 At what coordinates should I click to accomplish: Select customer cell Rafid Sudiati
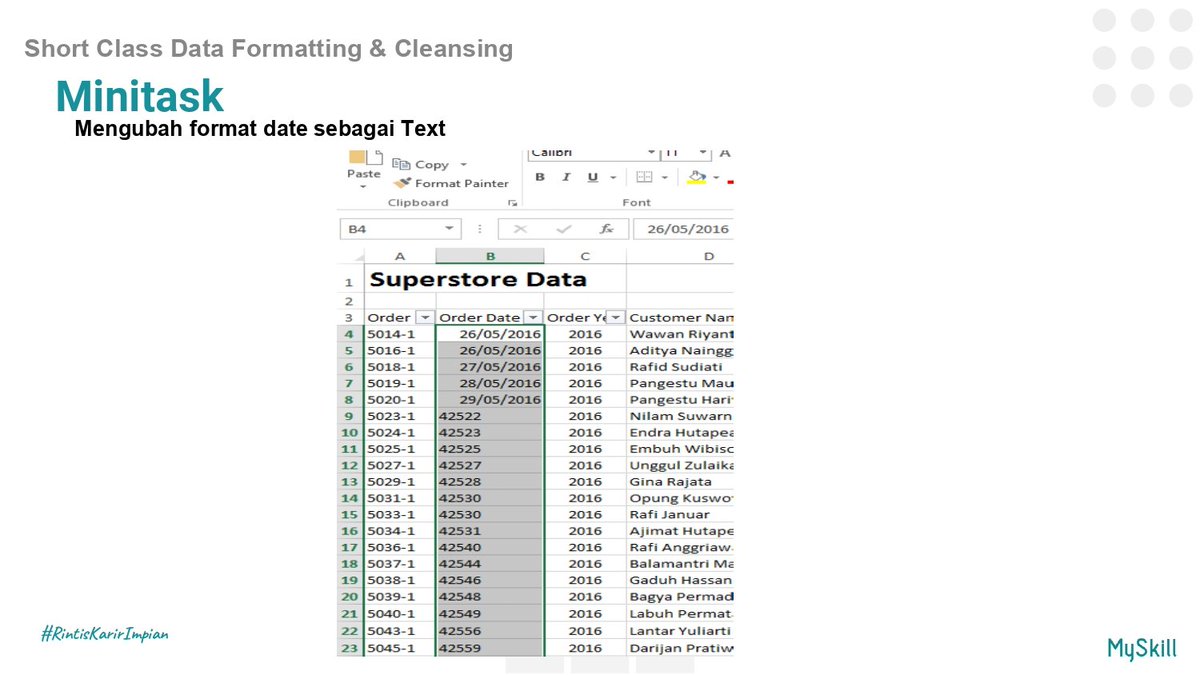coord(680,367)
